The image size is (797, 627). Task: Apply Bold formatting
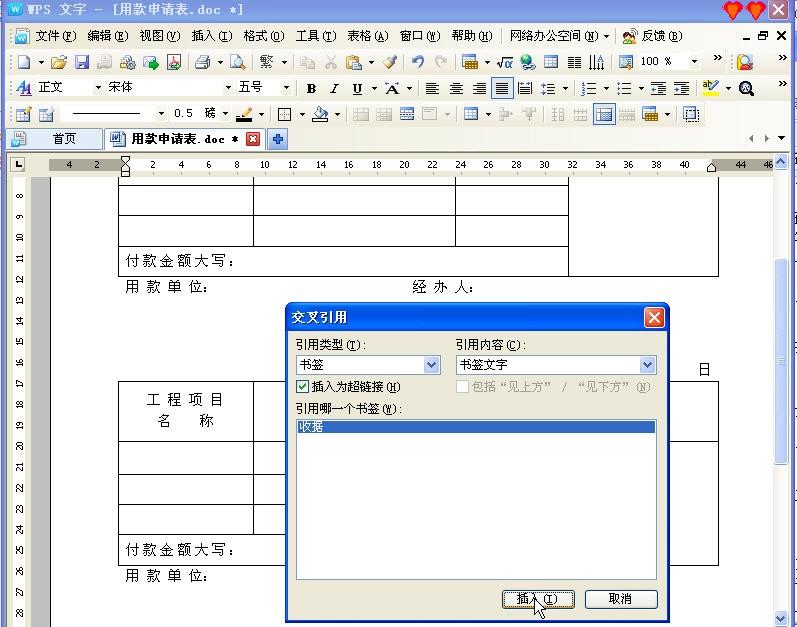[311, 89]
